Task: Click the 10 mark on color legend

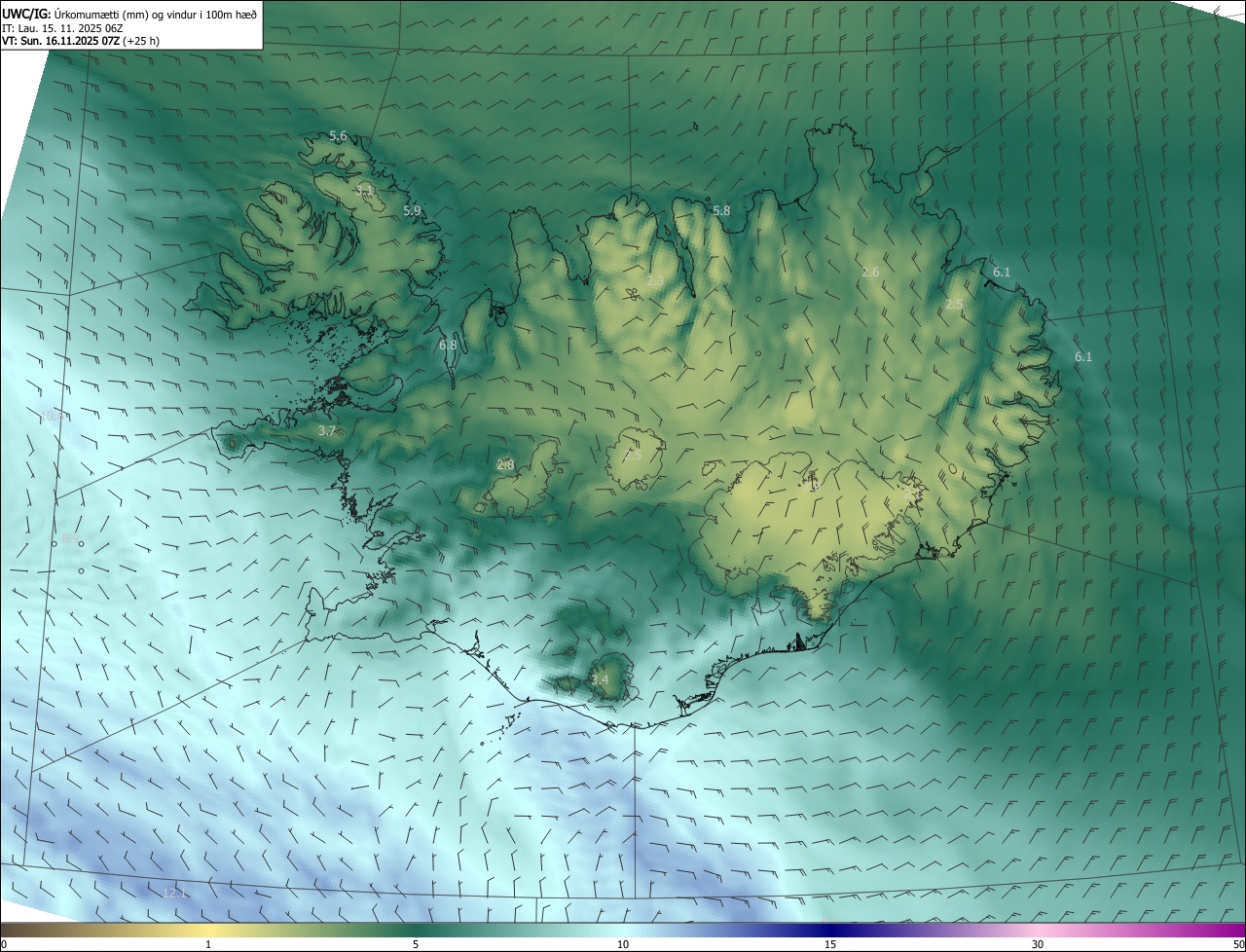Action: pos(623,944)
